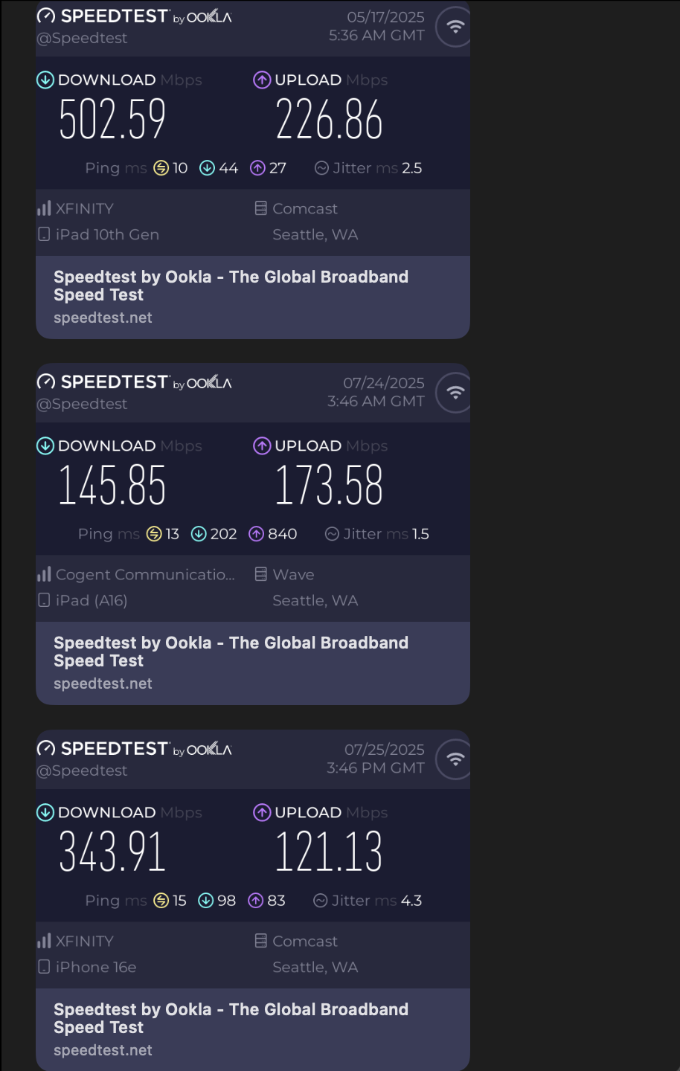680x1071 pixels.
Task: Click the jitter icon next to 4.3
Action: pyautogui.click(x=320, y=900)
